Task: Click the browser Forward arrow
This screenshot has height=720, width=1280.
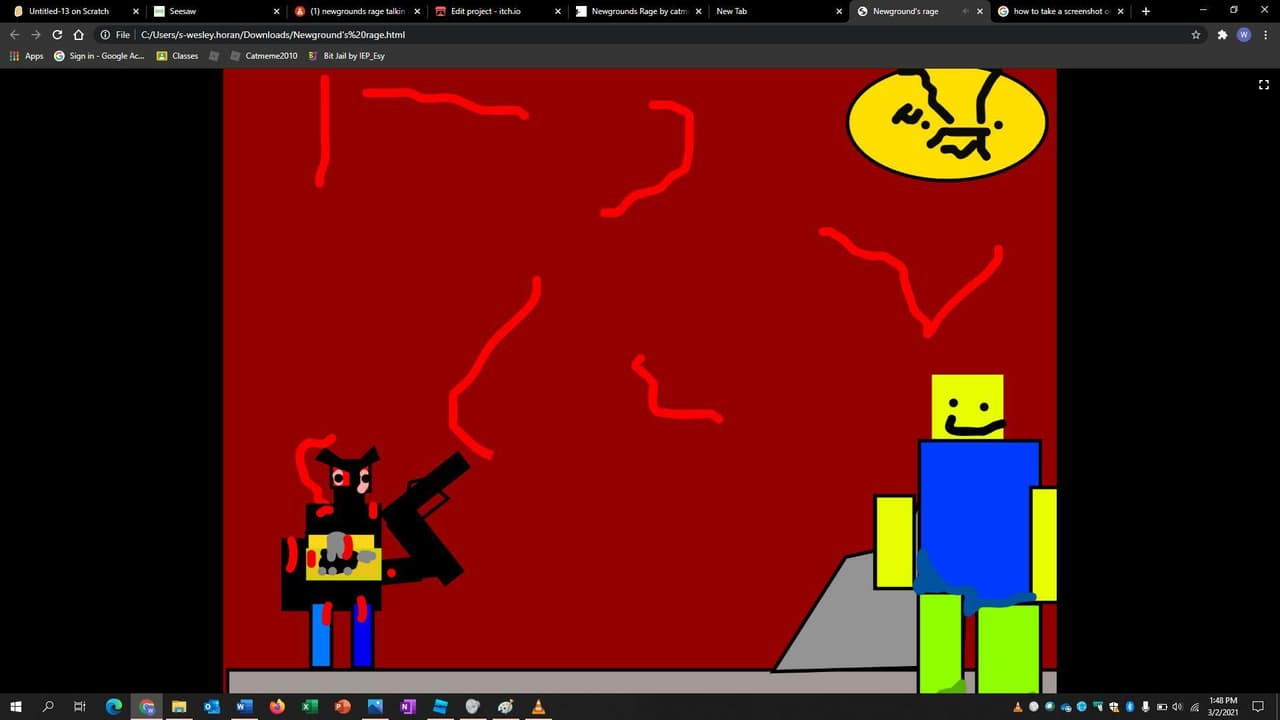Action: coord(36,34)
